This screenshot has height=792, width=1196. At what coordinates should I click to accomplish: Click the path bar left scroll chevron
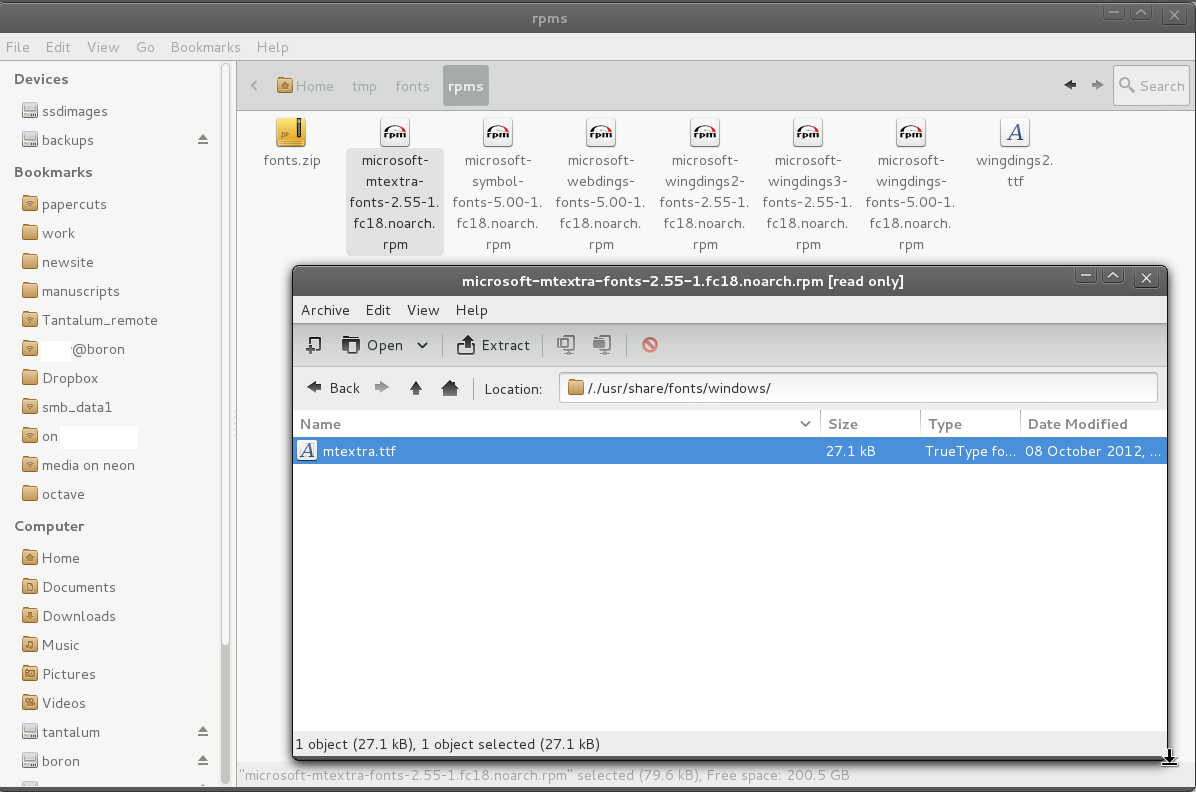pos(254,85)
